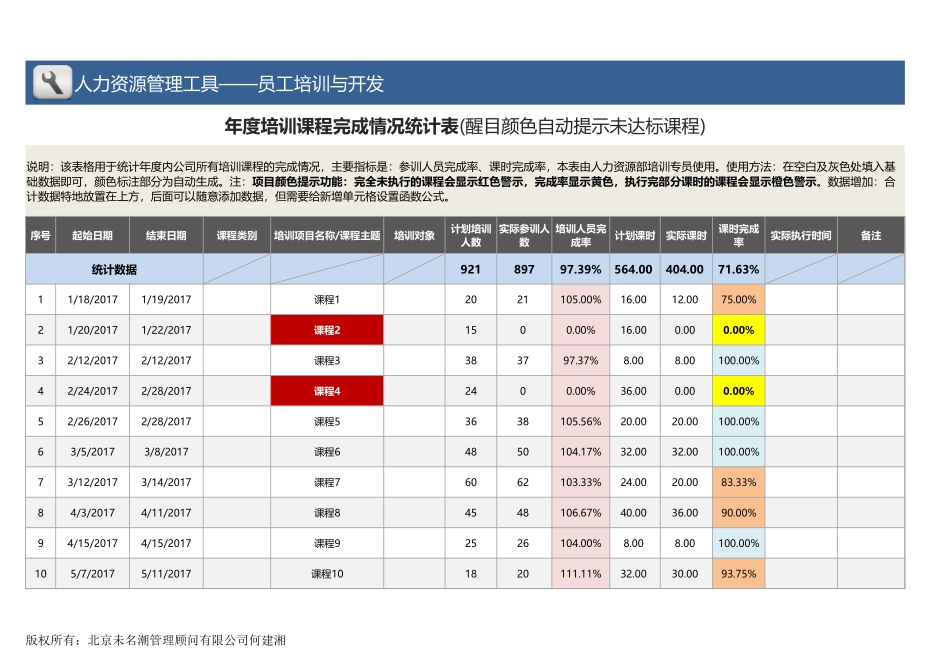Click the 结束日期 column header

tap(165, 236)
